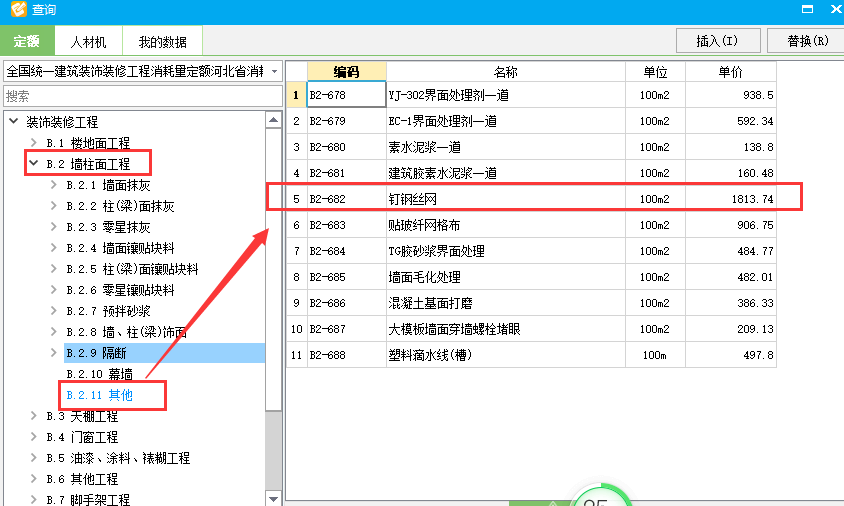
Task: Click the 搜索 input field
Action: [x=143, y=96]
